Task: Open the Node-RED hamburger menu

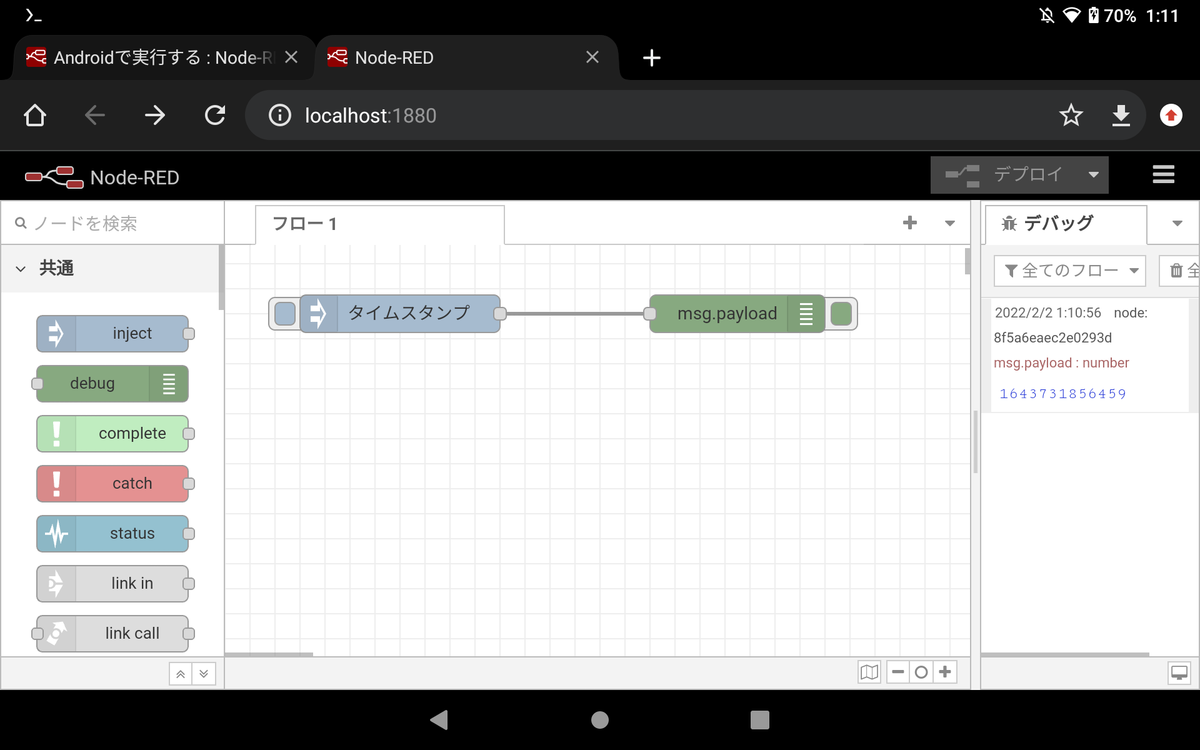Action: [1163, 175]
